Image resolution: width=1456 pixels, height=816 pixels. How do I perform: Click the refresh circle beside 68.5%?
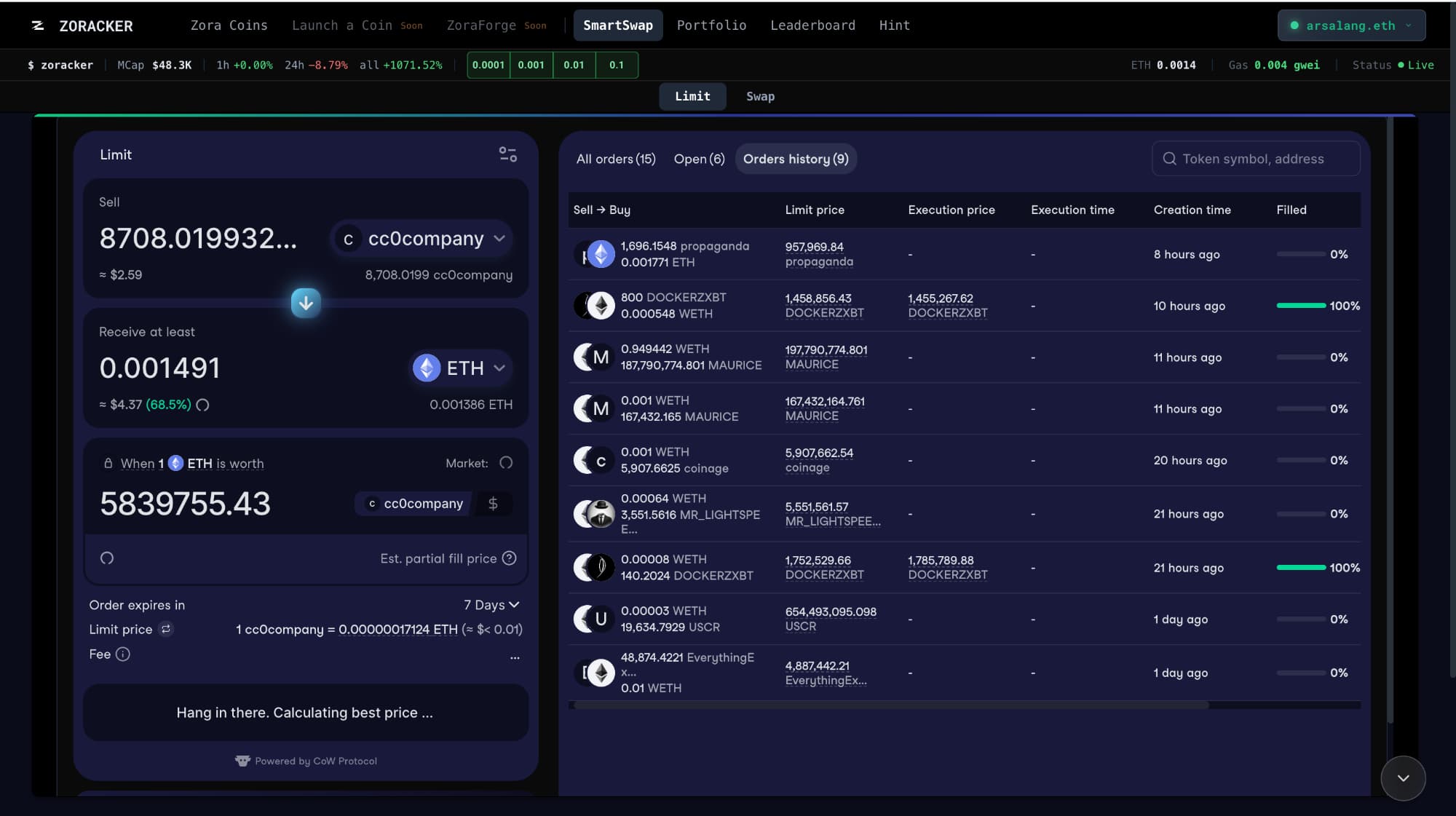(203, 405)
